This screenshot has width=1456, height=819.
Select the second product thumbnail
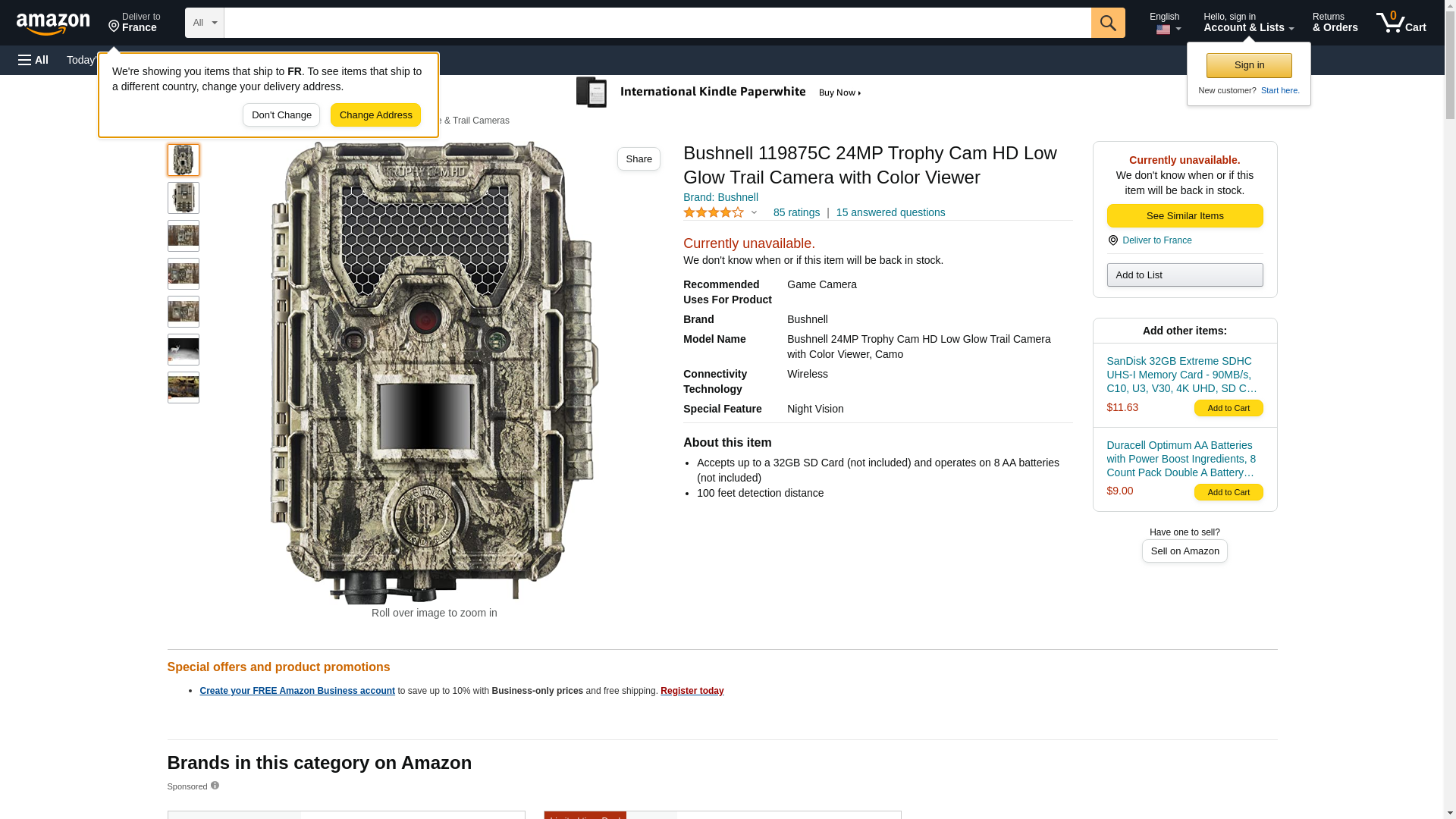click(x=183, y=198)
